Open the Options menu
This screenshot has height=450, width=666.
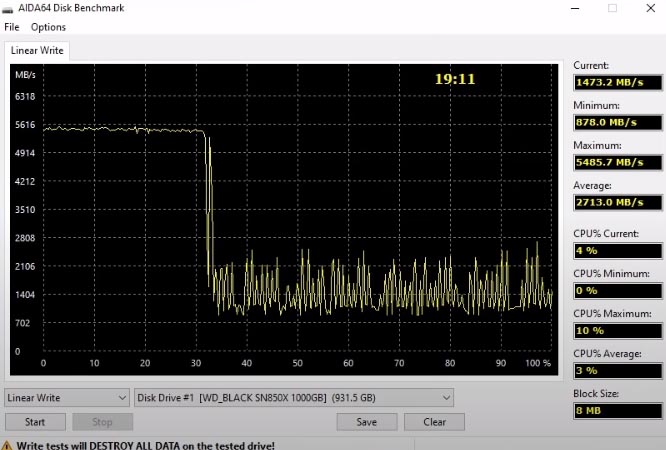pos(48,27)
